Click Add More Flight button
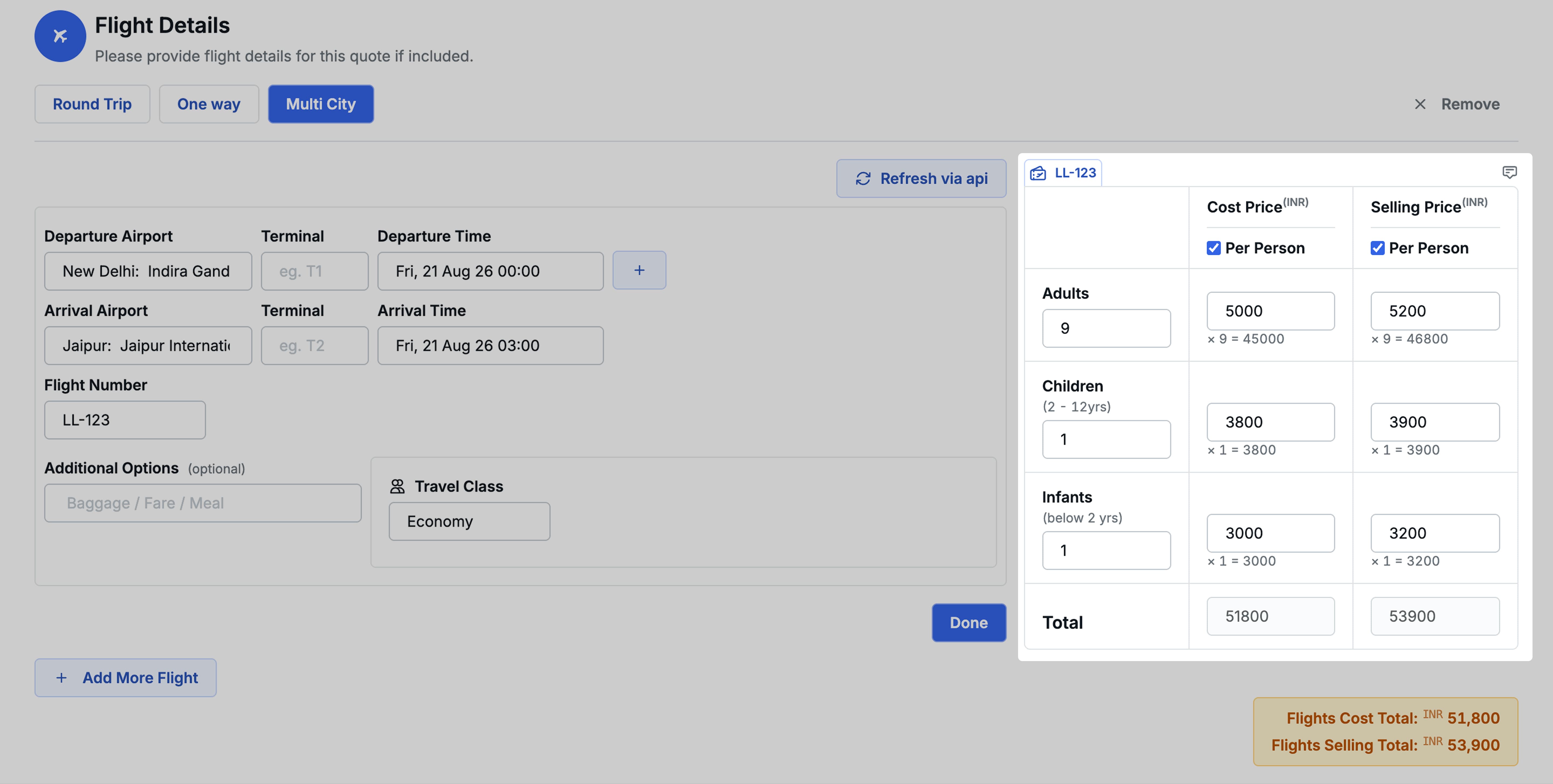The image size is (1553, 784). [125, 678]
